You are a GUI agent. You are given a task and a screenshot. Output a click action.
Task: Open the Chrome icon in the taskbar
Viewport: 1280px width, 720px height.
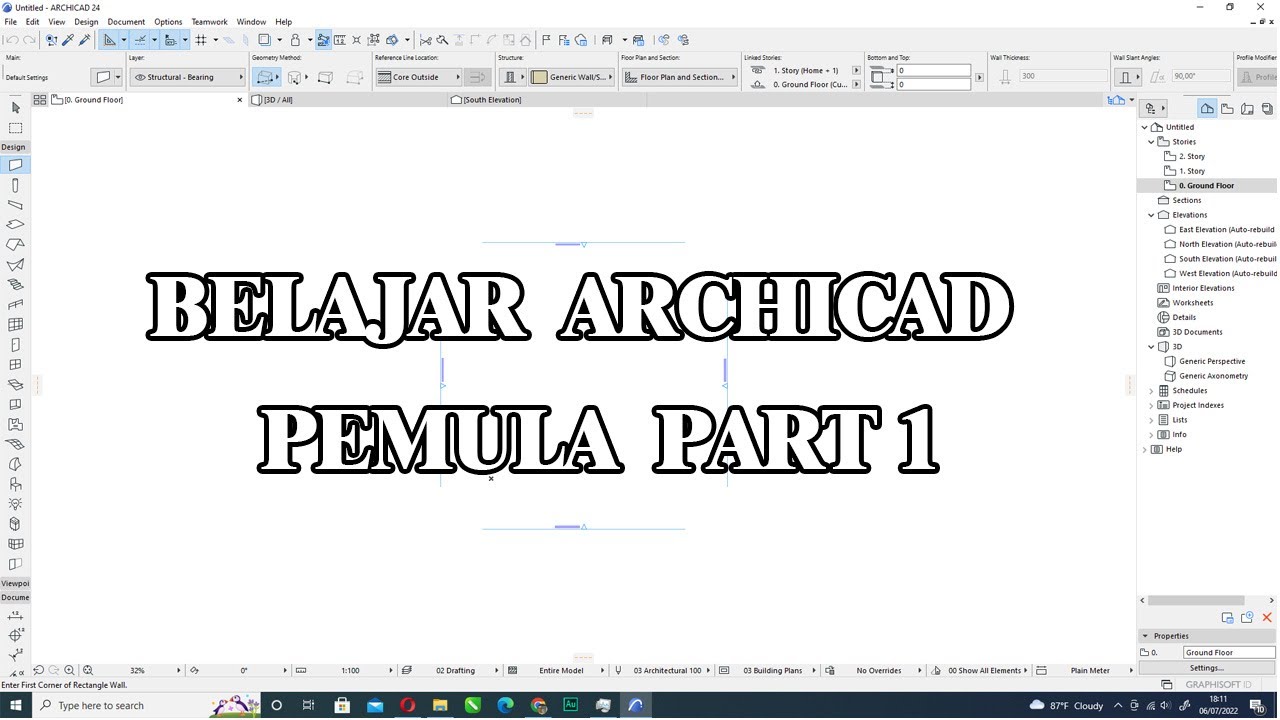click(x=538, y=706)
